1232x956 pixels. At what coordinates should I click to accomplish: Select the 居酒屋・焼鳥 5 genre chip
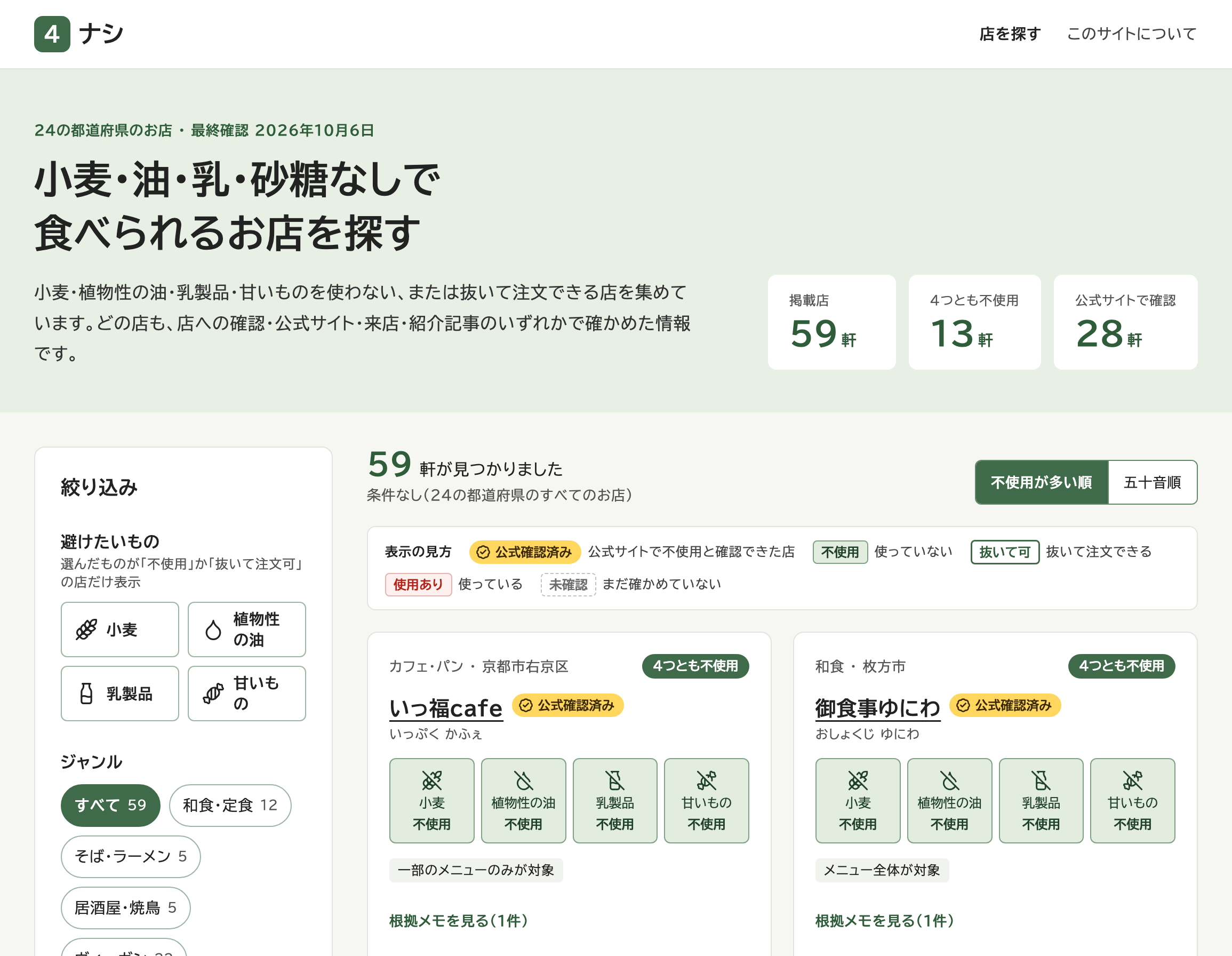tap(125, 908)
